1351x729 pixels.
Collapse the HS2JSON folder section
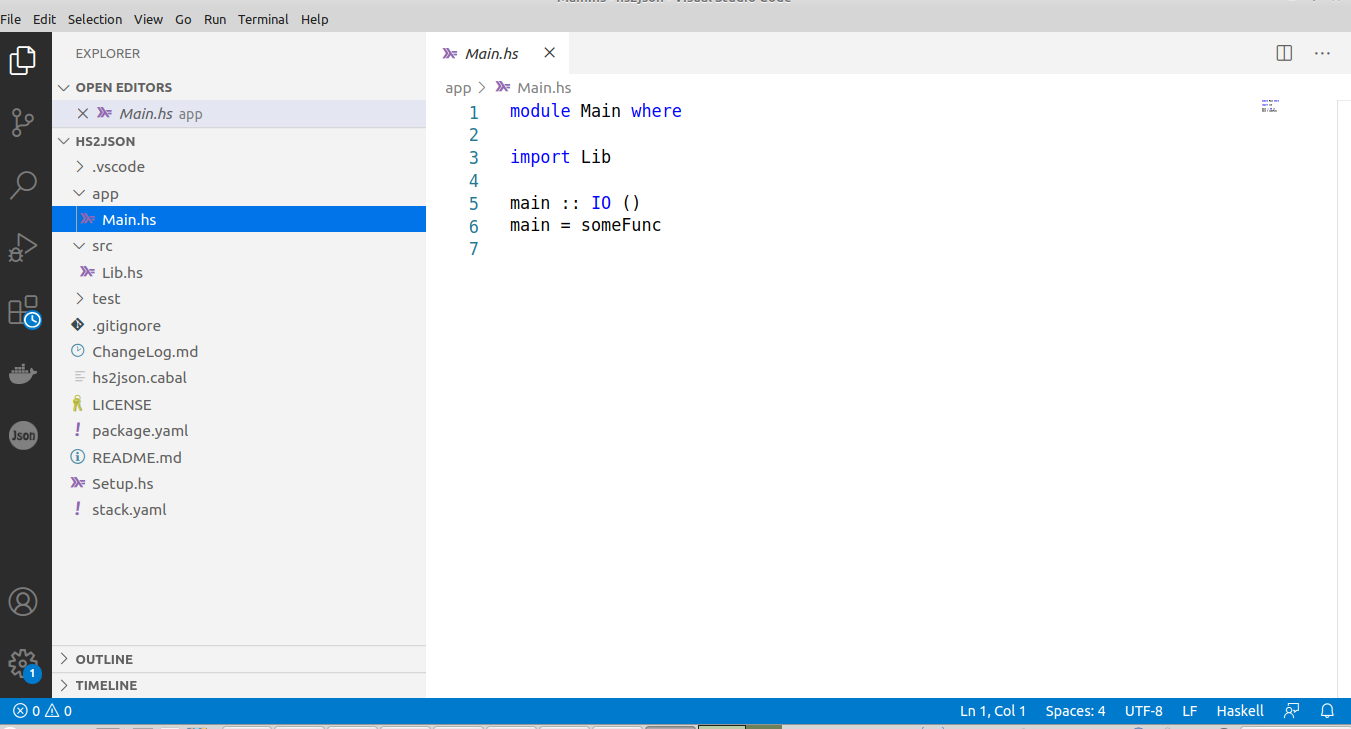[239, 141]
